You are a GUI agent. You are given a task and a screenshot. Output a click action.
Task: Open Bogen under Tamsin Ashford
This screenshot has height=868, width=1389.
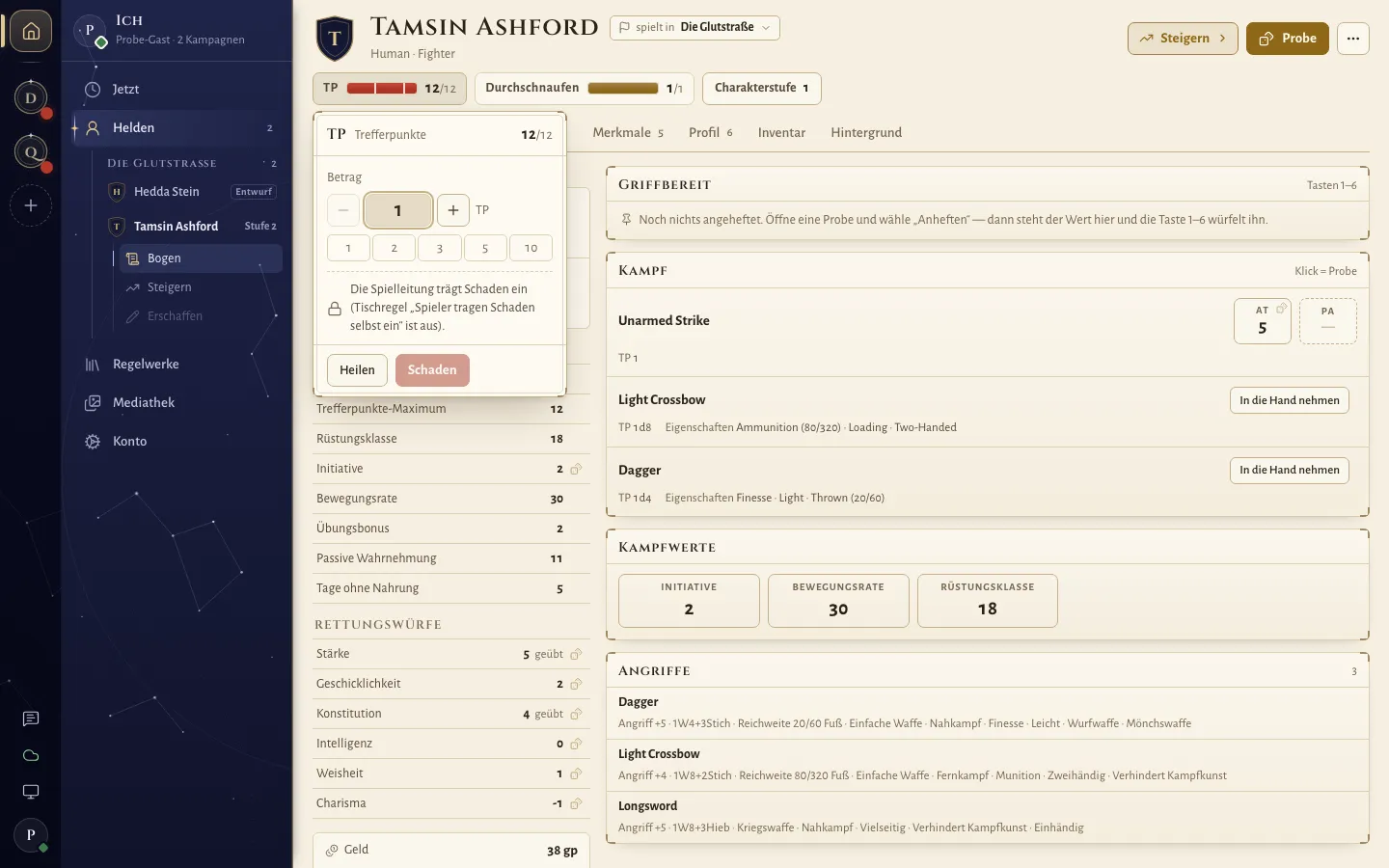point(200,258)
